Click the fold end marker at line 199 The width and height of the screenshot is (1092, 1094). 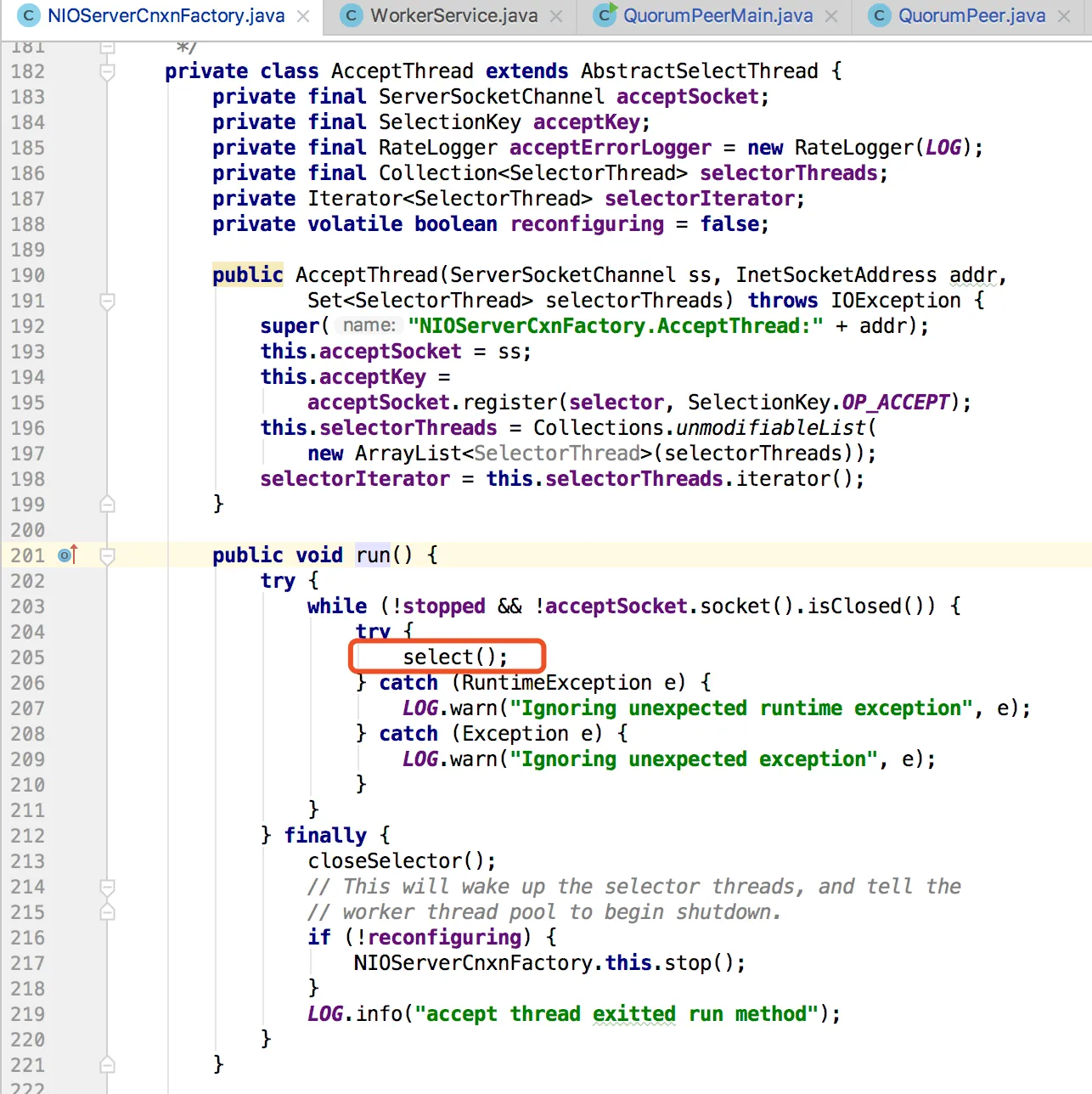[107, 505]
